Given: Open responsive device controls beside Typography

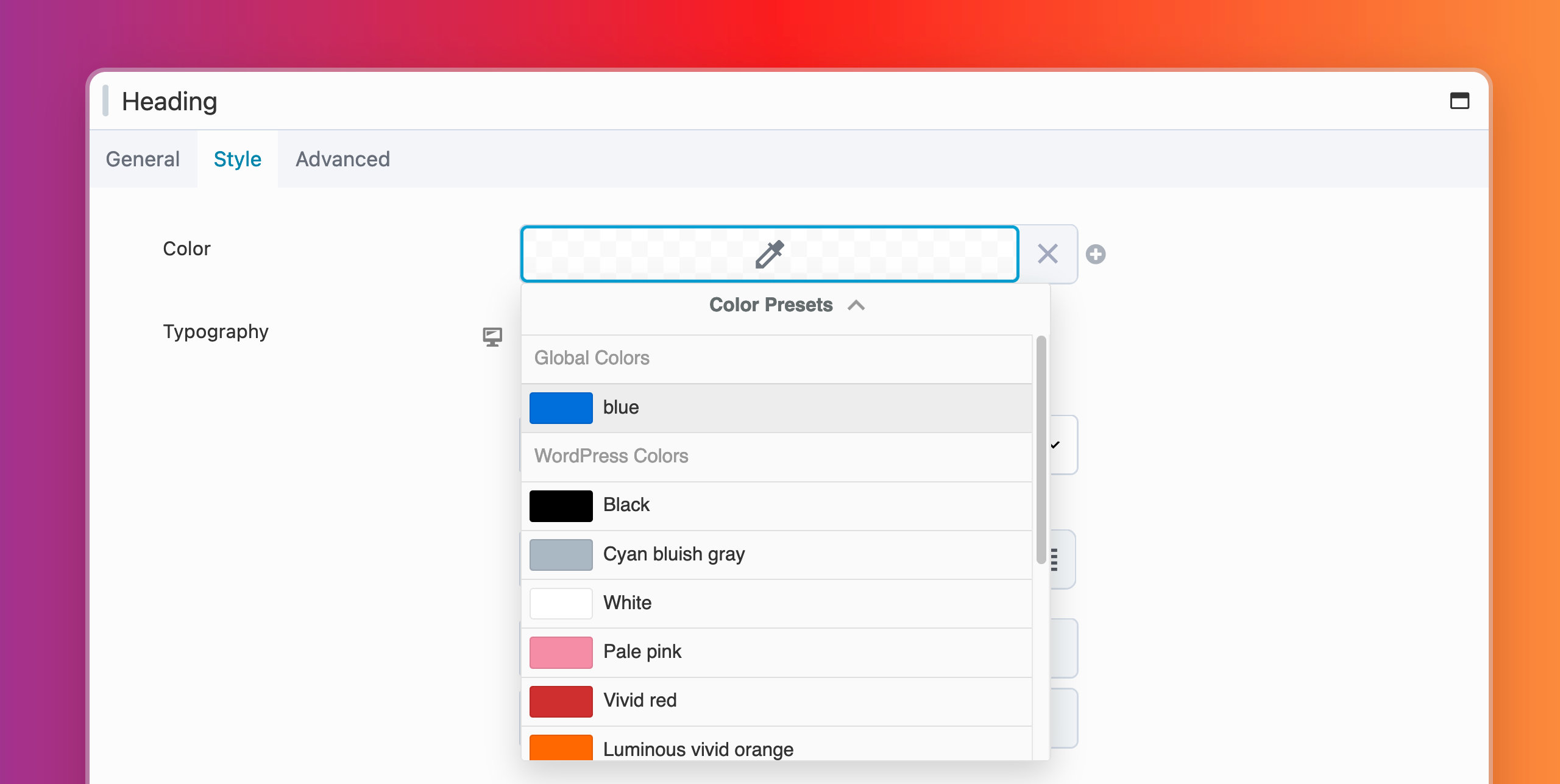Looking at the screenshot, I should [x=491, y=336].
